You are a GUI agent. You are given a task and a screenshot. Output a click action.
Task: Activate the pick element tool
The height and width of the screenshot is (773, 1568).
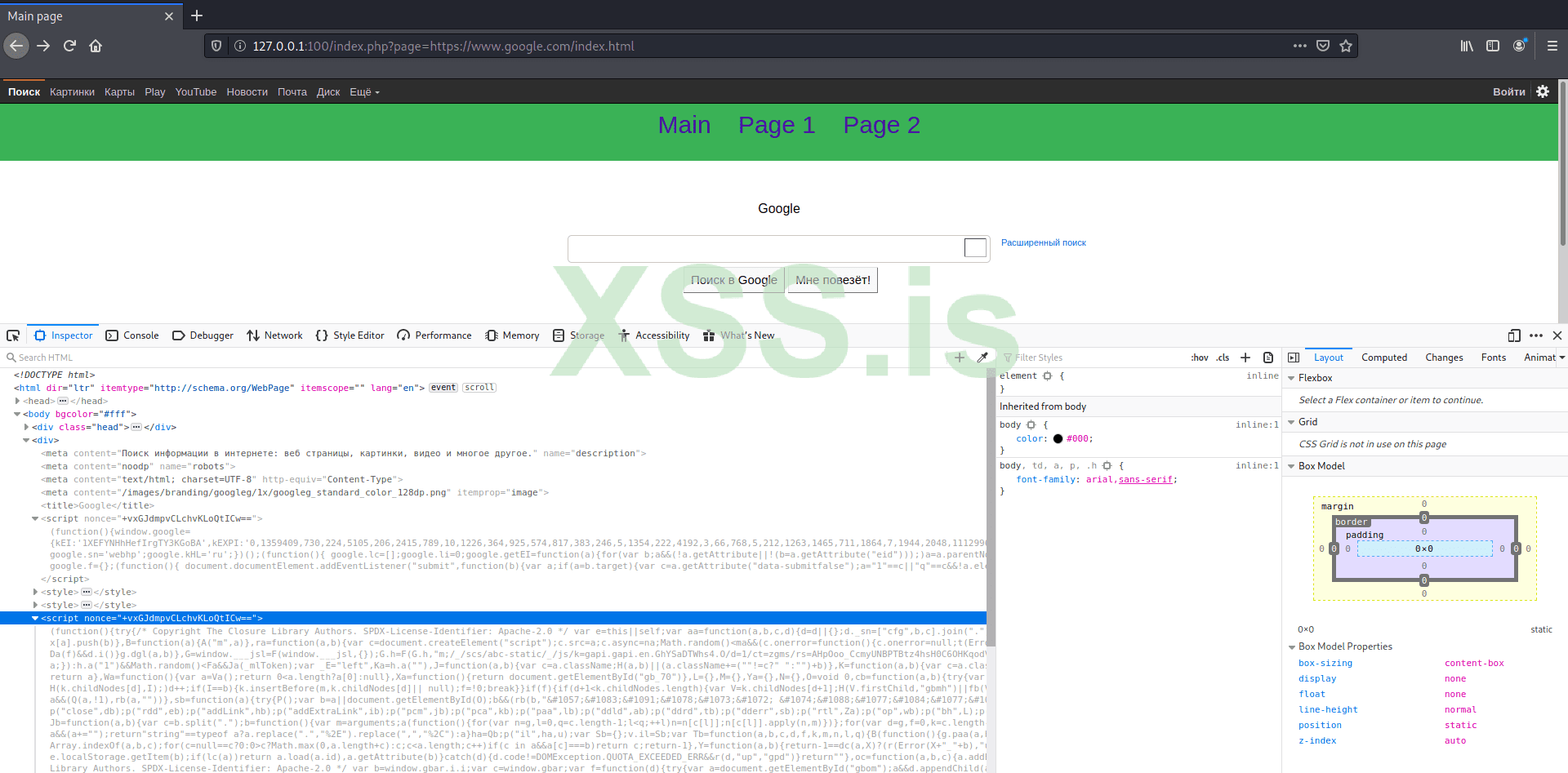(x=13, y=335)
